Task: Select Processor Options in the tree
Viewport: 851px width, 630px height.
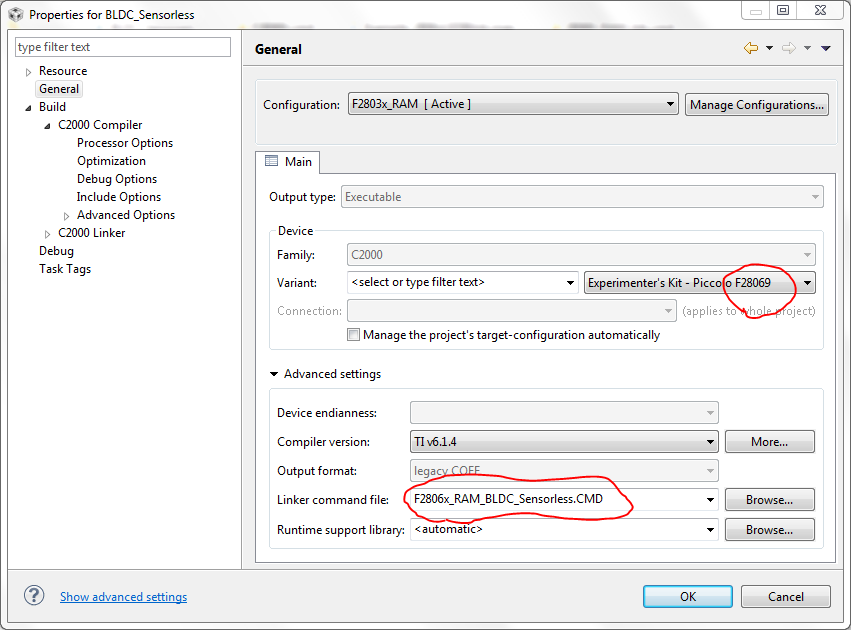Action: click(125, 143)
